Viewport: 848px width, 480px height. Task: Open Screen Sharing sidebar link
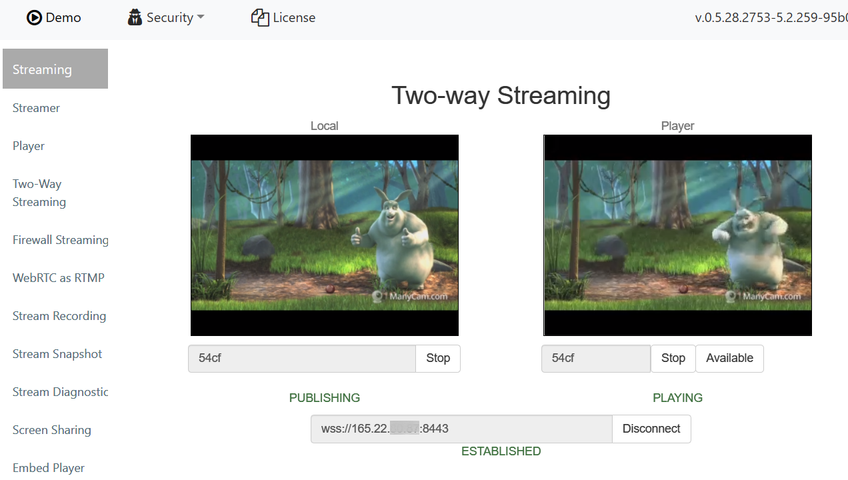[x=52, y=430]
